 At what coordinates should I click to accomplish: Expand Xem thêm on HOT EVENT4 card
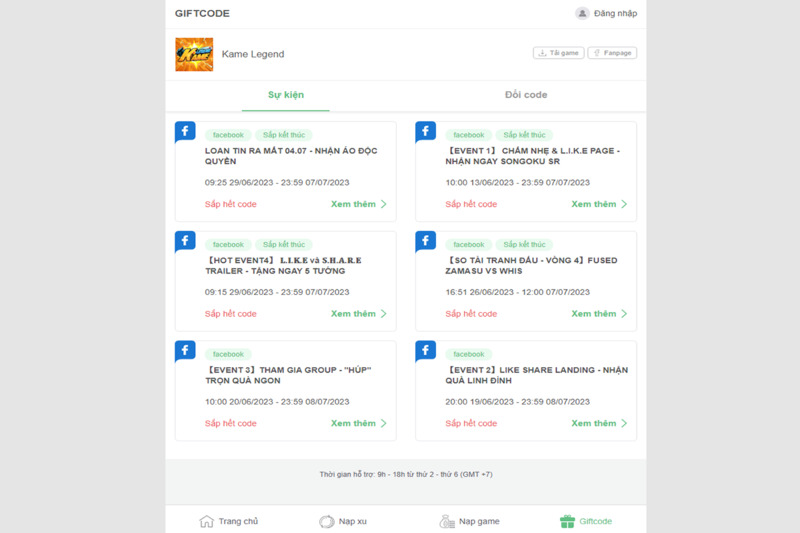(x=358, y=314)
